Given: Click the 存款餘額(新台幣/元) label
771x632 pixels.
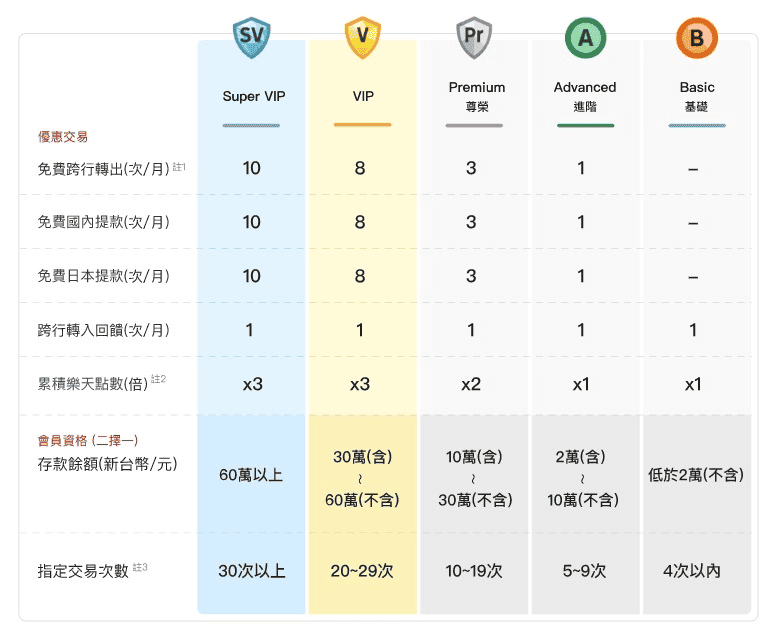Looking at the screenshot, I should pyautogui.click(x=107, y=464).
